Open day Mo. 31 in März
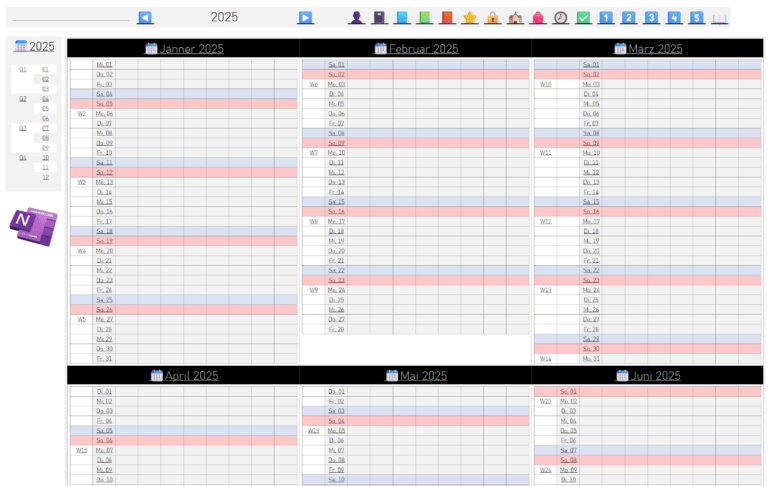This screenshot has width=768, height=486. [x=591, y=359]
